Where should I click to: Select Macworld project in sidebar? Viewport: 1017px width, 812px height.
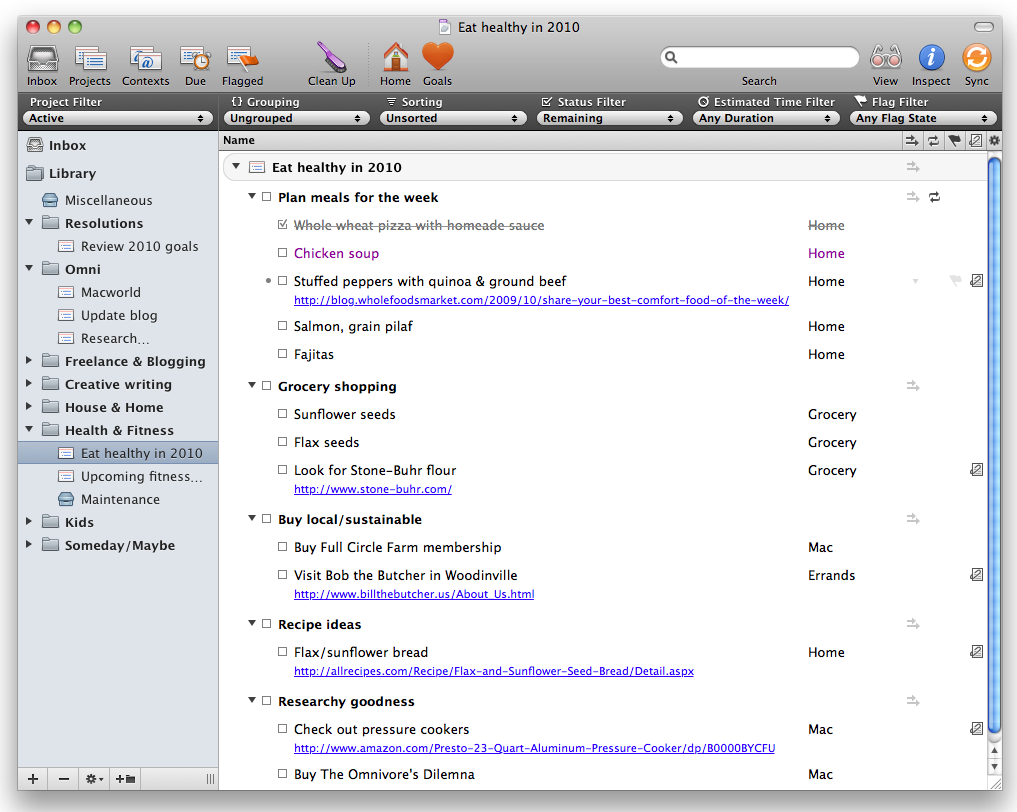(x=110, y=293)
